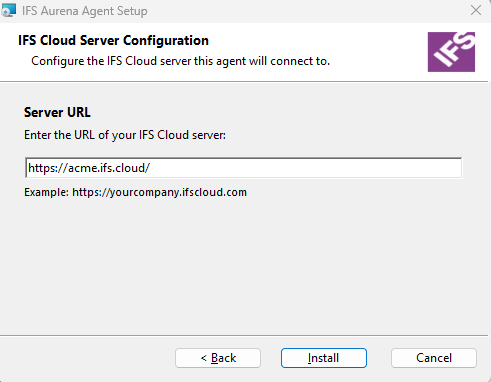491x382 pixels.
Task: Click 'IFS Cloud Server Configuration' title
Action: click(113, 40)
